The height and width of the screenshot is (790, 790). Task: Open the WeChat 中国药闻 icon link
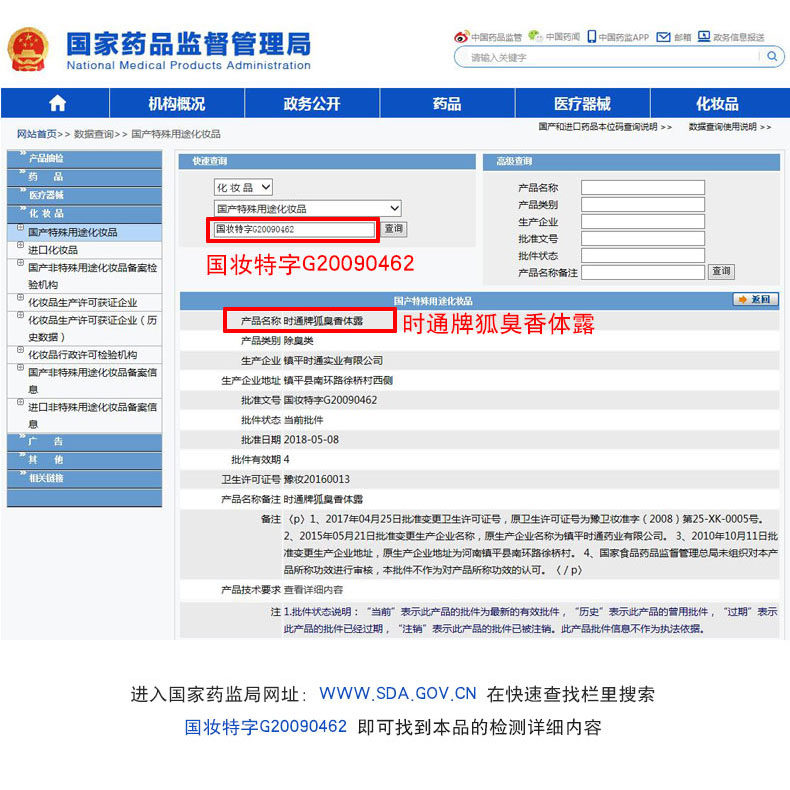tap(535, 36)
